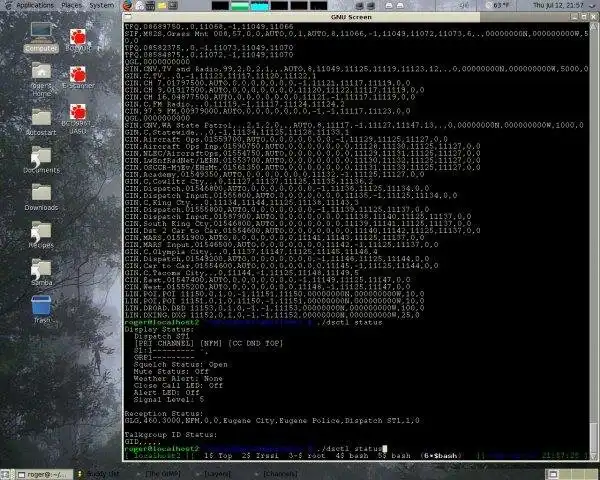Click the '[PRI CHANNEL] [NFM]' line
600x480 pixels.
coord(208,343)
